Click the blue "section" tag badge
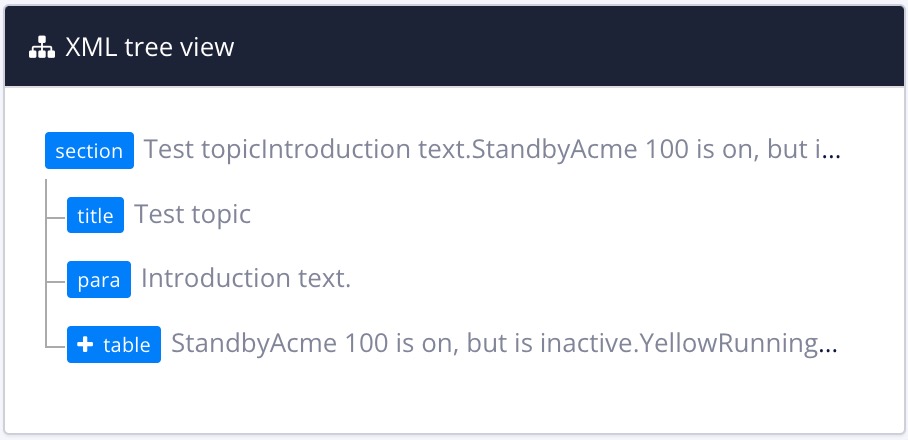 click(x=89, y=151)
